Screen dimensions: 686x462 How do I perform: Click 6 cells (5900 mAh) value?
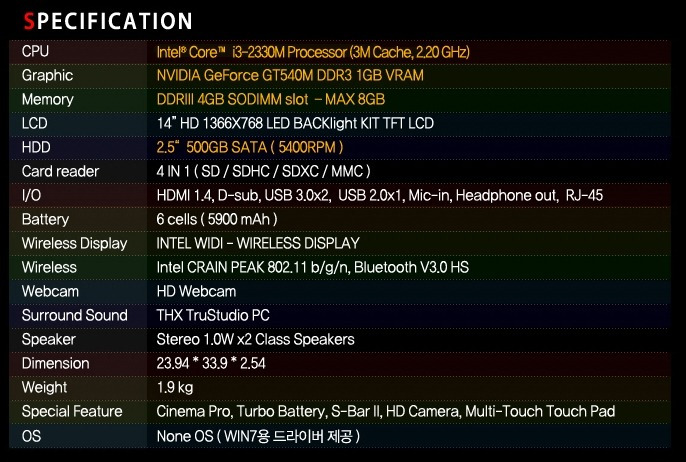(x=217, y=219)
